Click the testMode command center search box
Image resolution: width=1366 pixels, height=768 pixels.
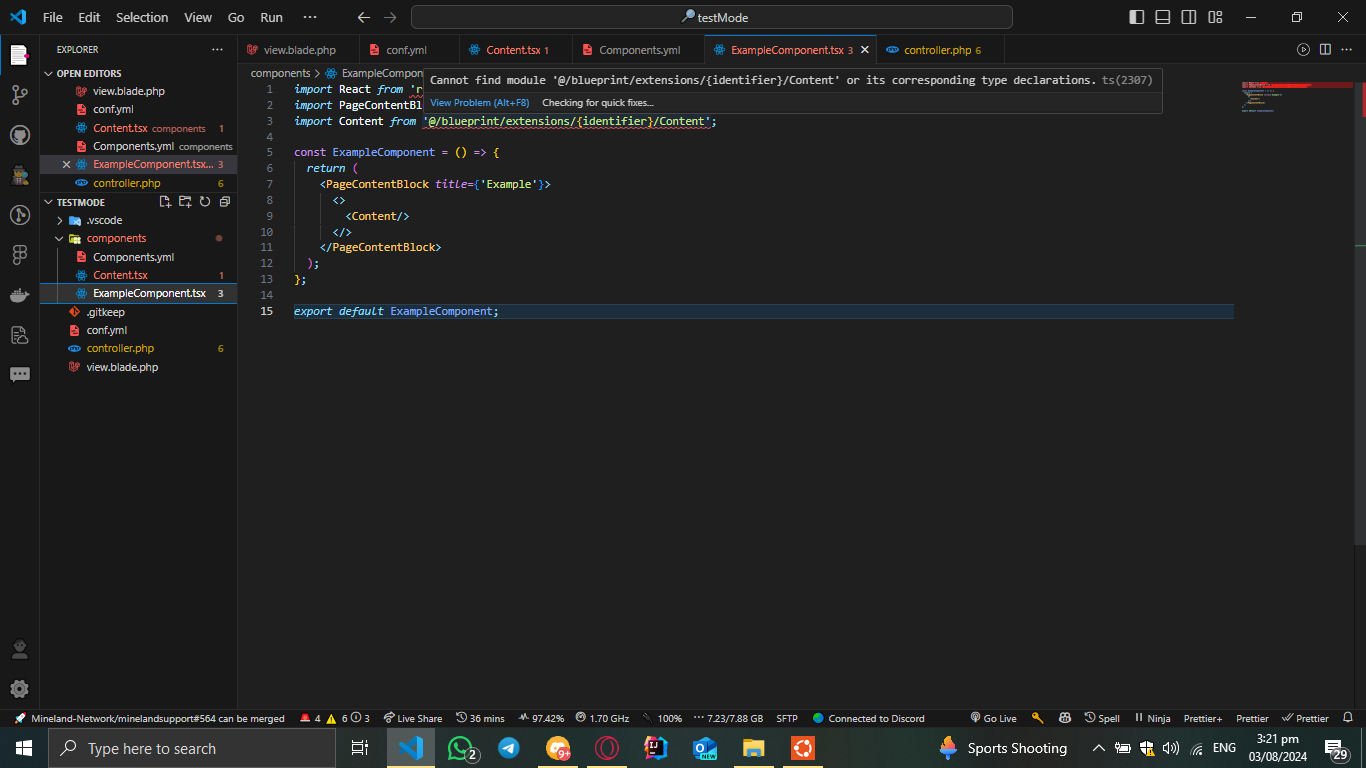click(x=712, y=17)
